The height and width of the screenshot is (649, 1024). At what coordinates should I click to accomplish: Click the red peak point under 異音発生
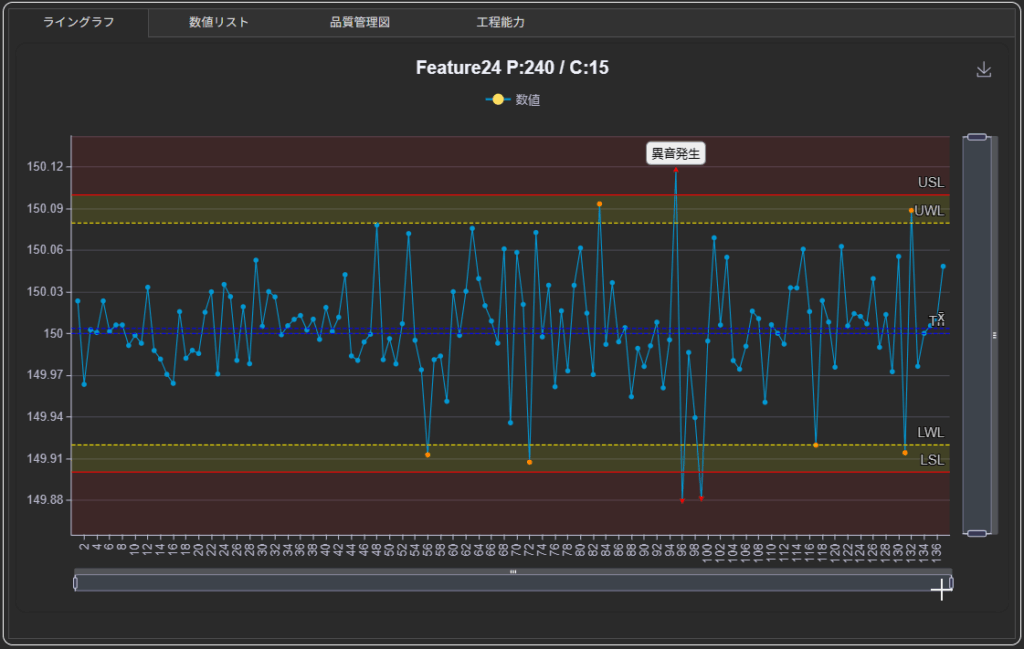pyautogui.click(x=676, y=170)
